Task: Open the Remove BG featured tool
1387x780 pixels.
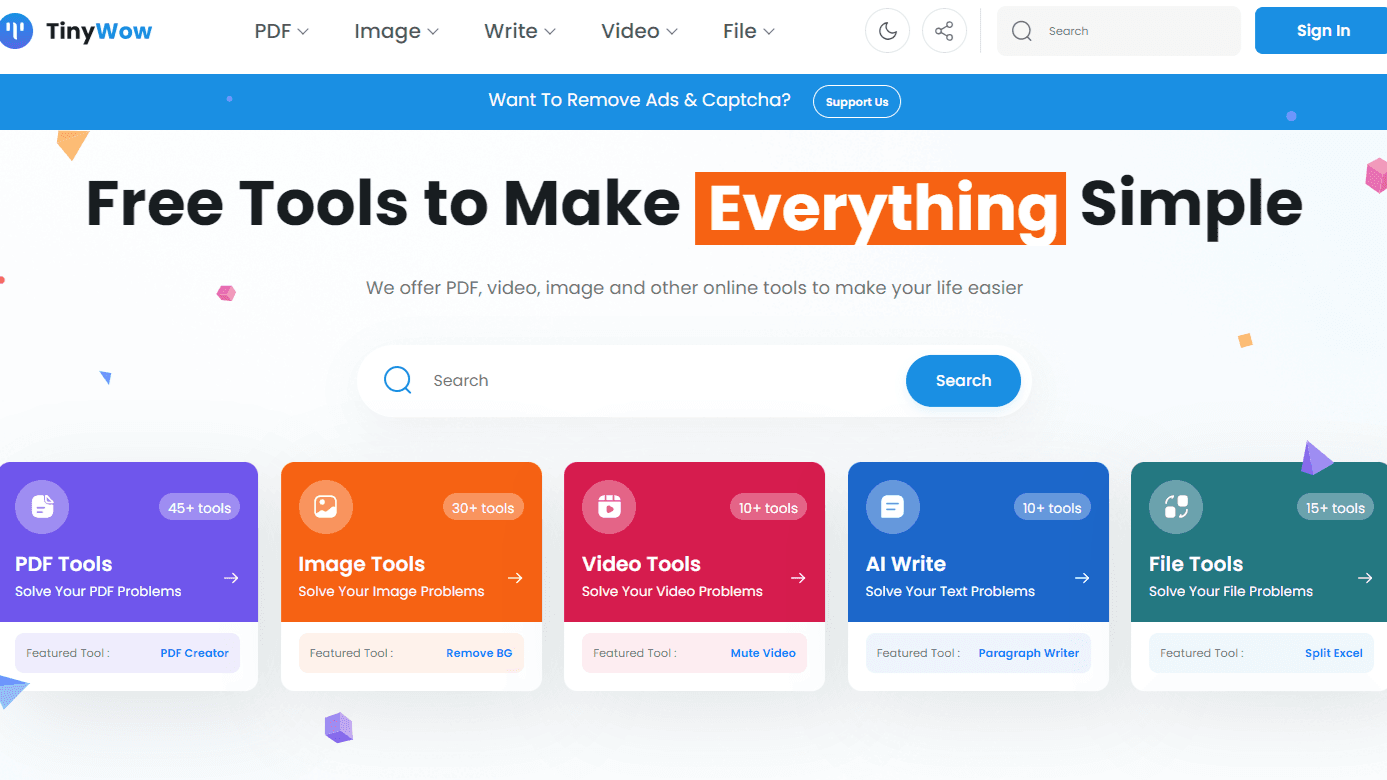Action: (x=478, y=652)
